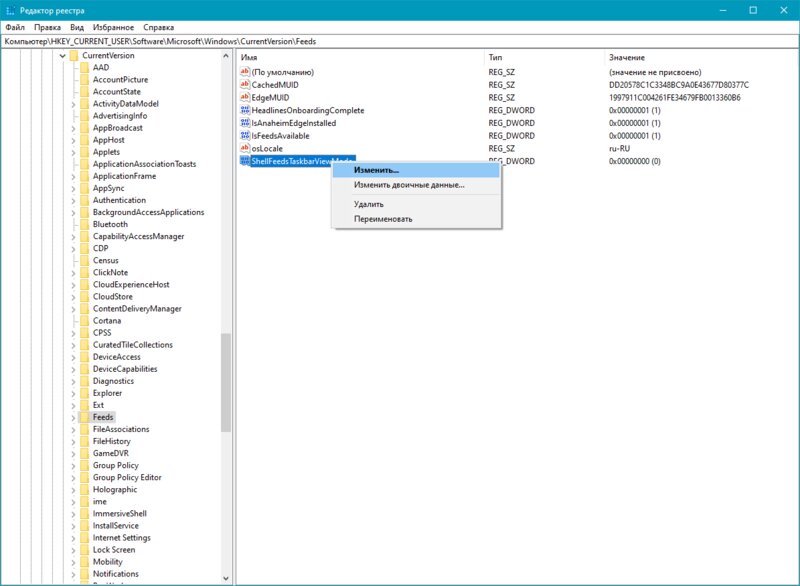
Task: Click the Registry Editor app icon in title bar
Action: tap(10, 10)
